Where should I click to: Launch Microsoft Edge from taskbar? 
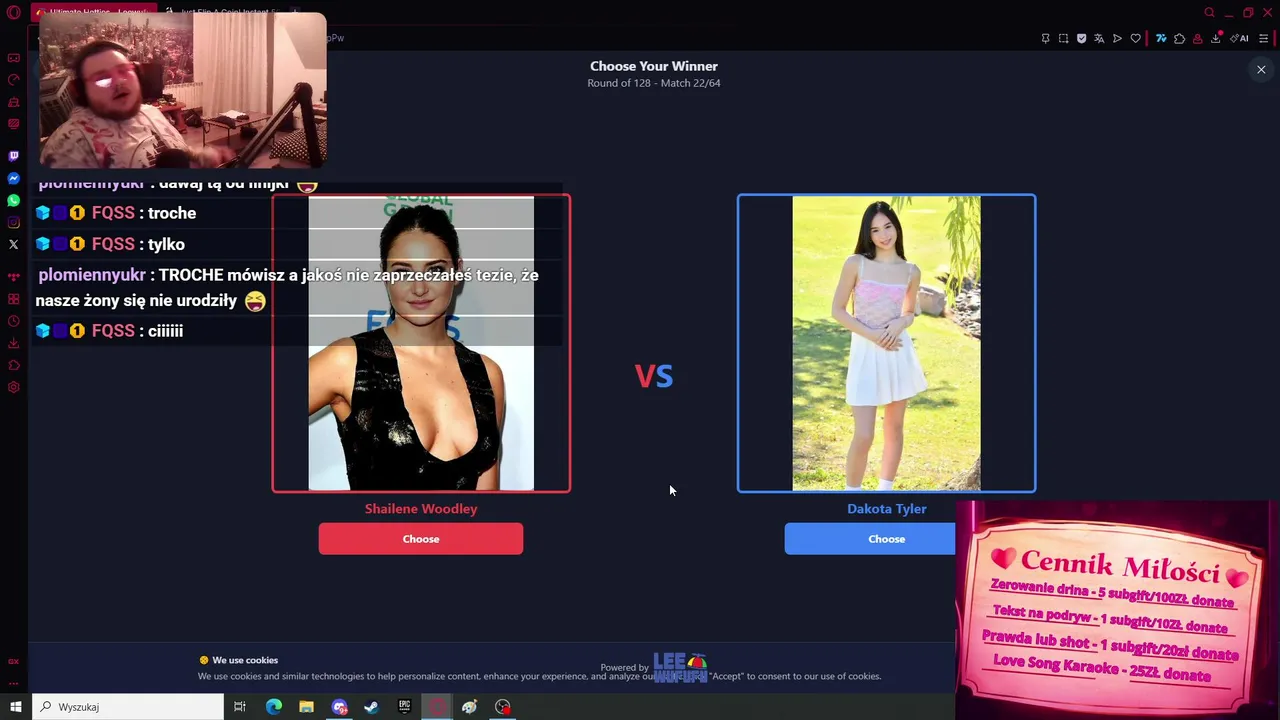click(x=273, y=707)
